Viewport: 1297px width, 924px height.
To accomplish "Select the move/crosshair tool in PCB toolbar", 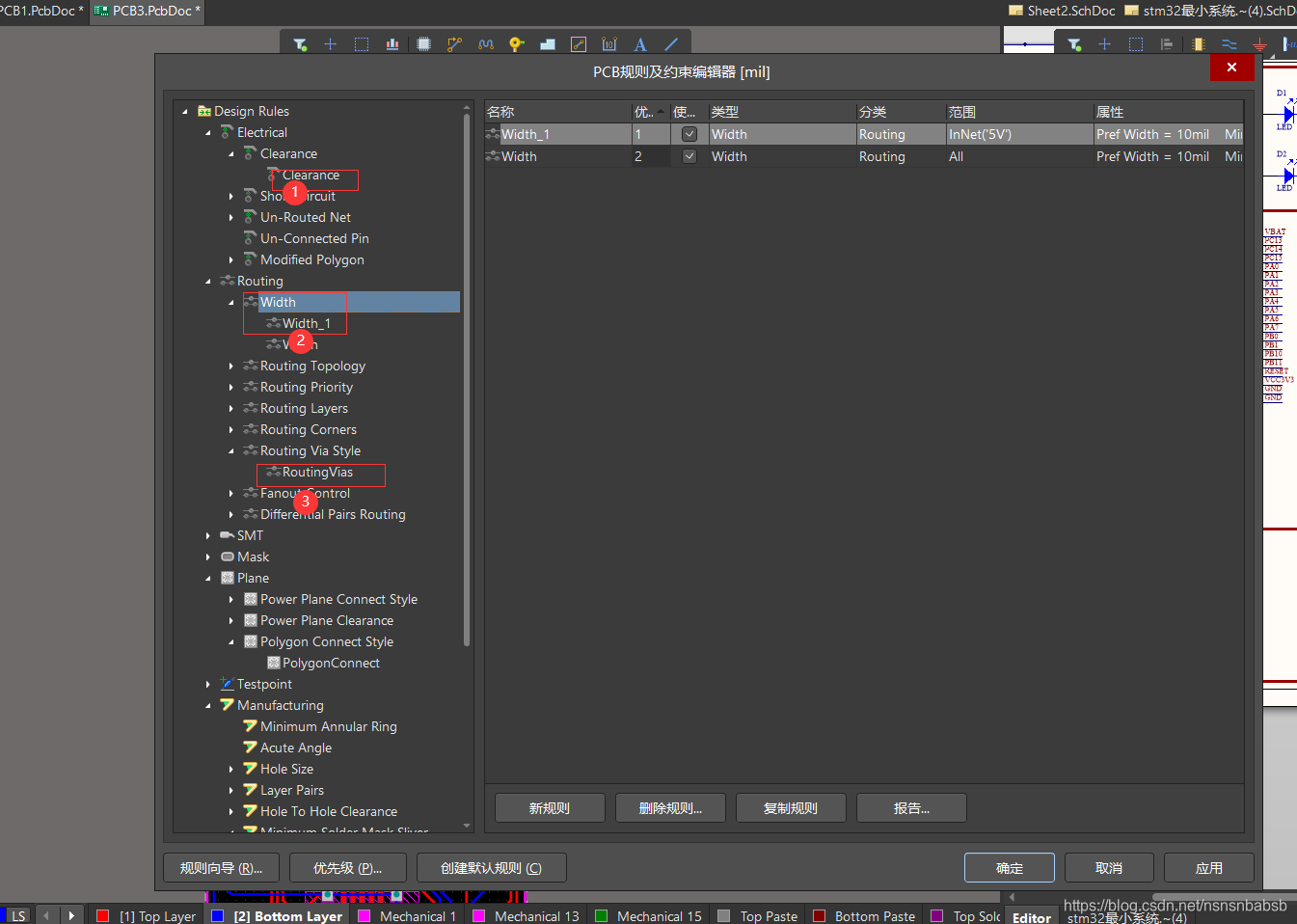I will (330, 44).
